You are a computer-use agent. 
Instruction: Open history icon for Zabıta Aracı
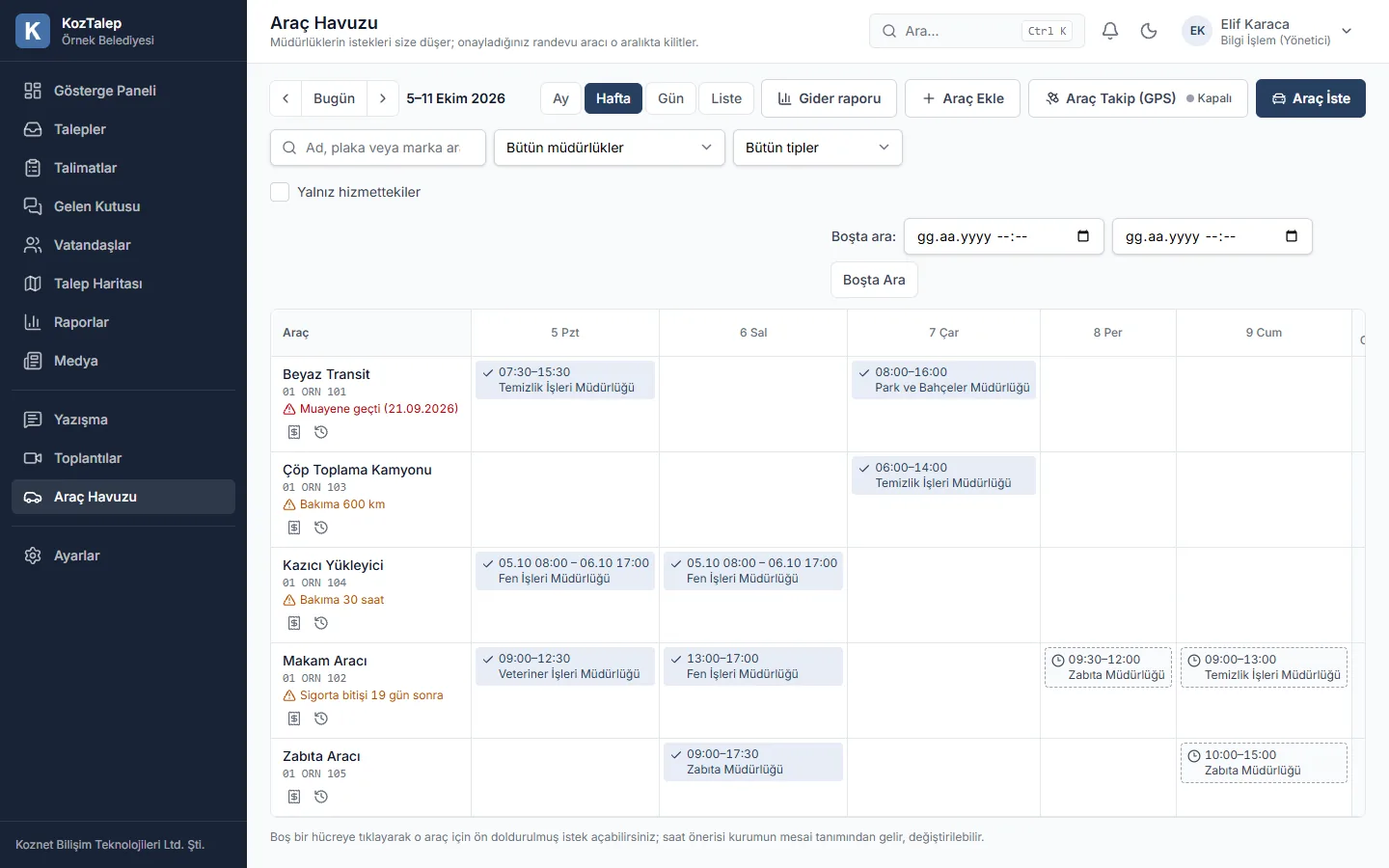[x=321, y=797]
